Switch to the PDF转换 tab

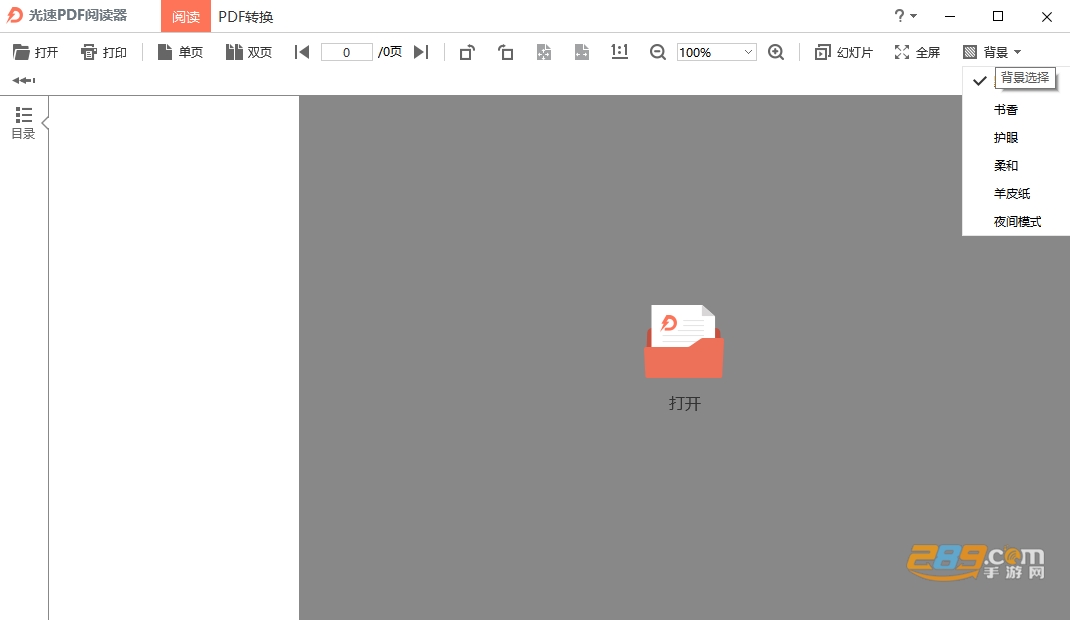(x=246, y=16)
